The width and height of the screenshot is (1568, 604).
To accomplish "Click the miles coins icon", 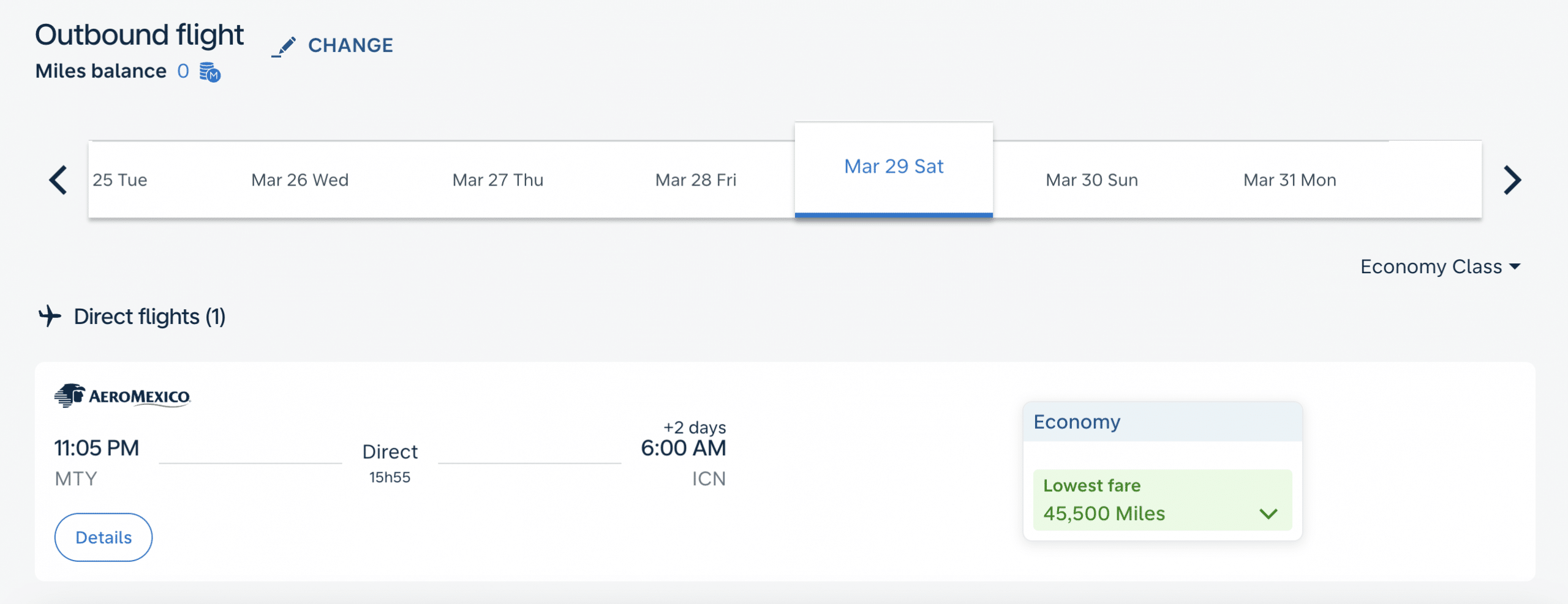I will click(209, 72).
